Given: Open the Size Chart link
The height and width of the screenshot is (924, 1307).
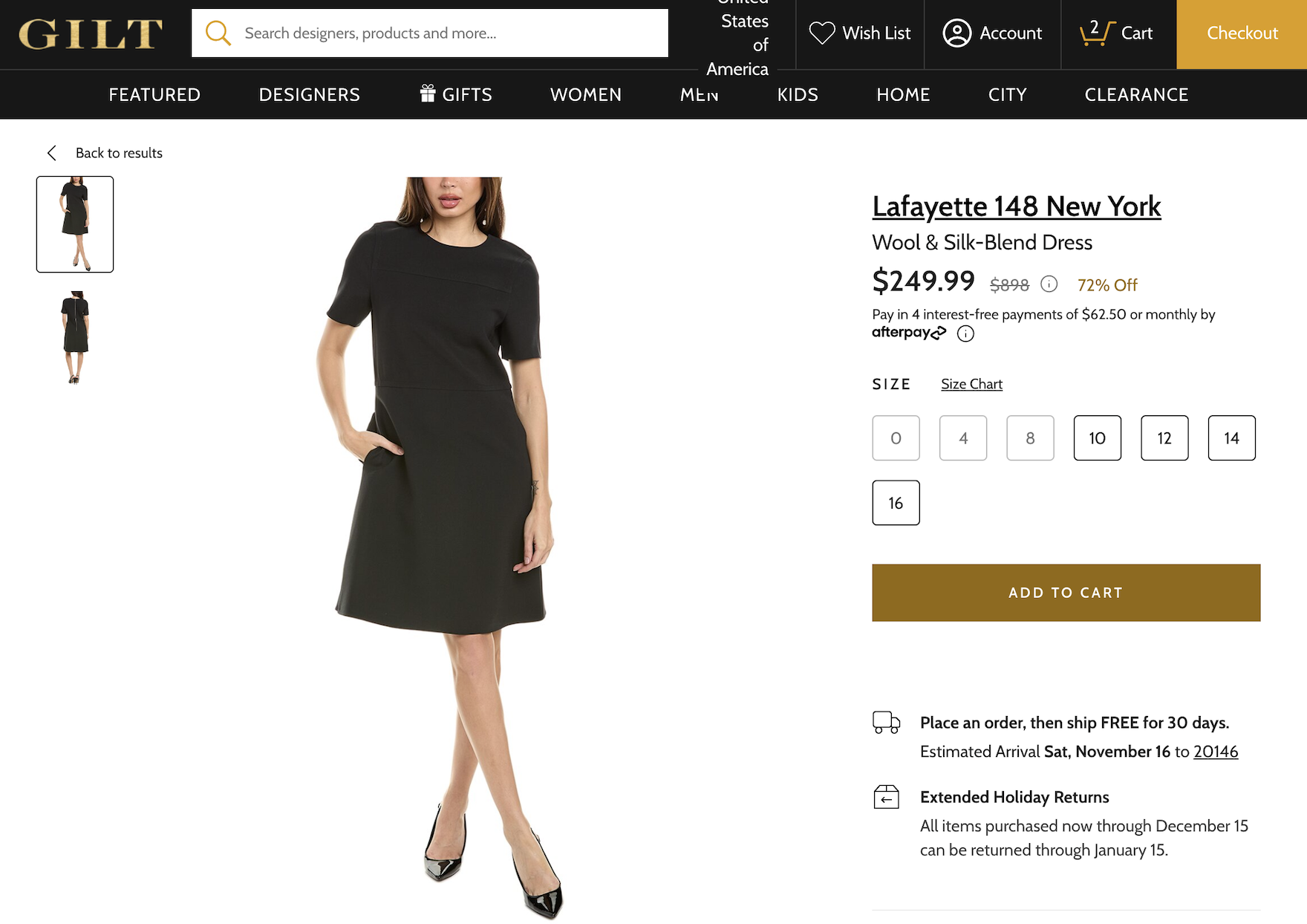Looking at the screenshot, I should [x=971, y=384].
